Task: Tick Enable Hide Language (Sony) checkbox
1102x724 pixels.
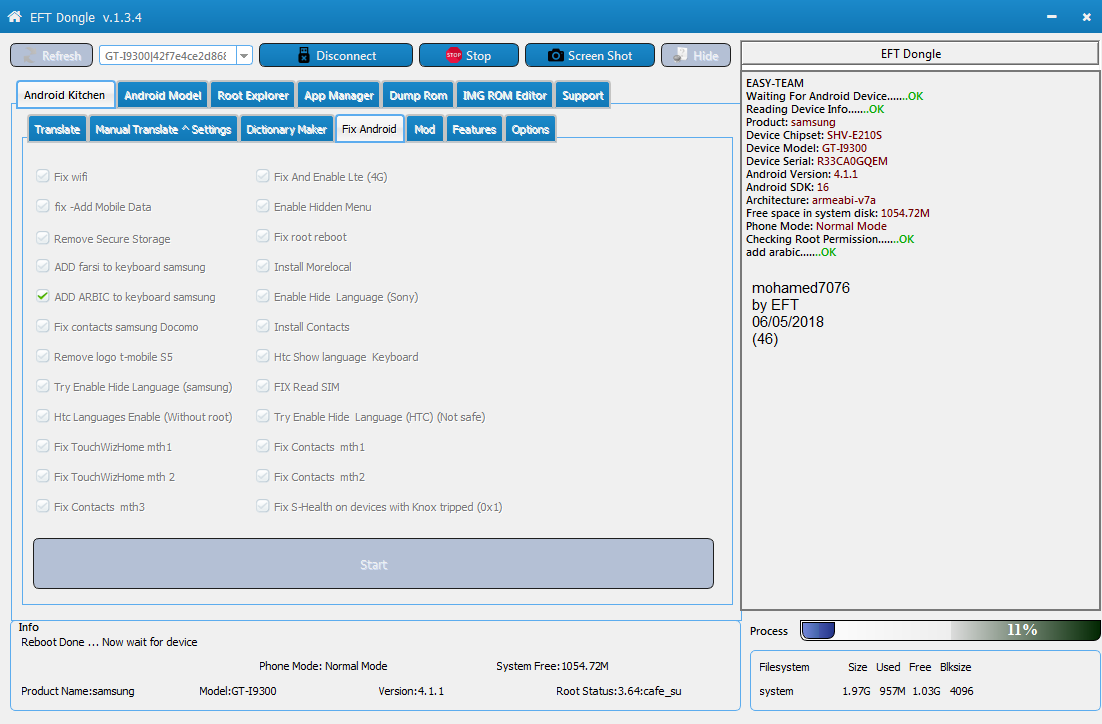Action: click(x=263, y=296)
